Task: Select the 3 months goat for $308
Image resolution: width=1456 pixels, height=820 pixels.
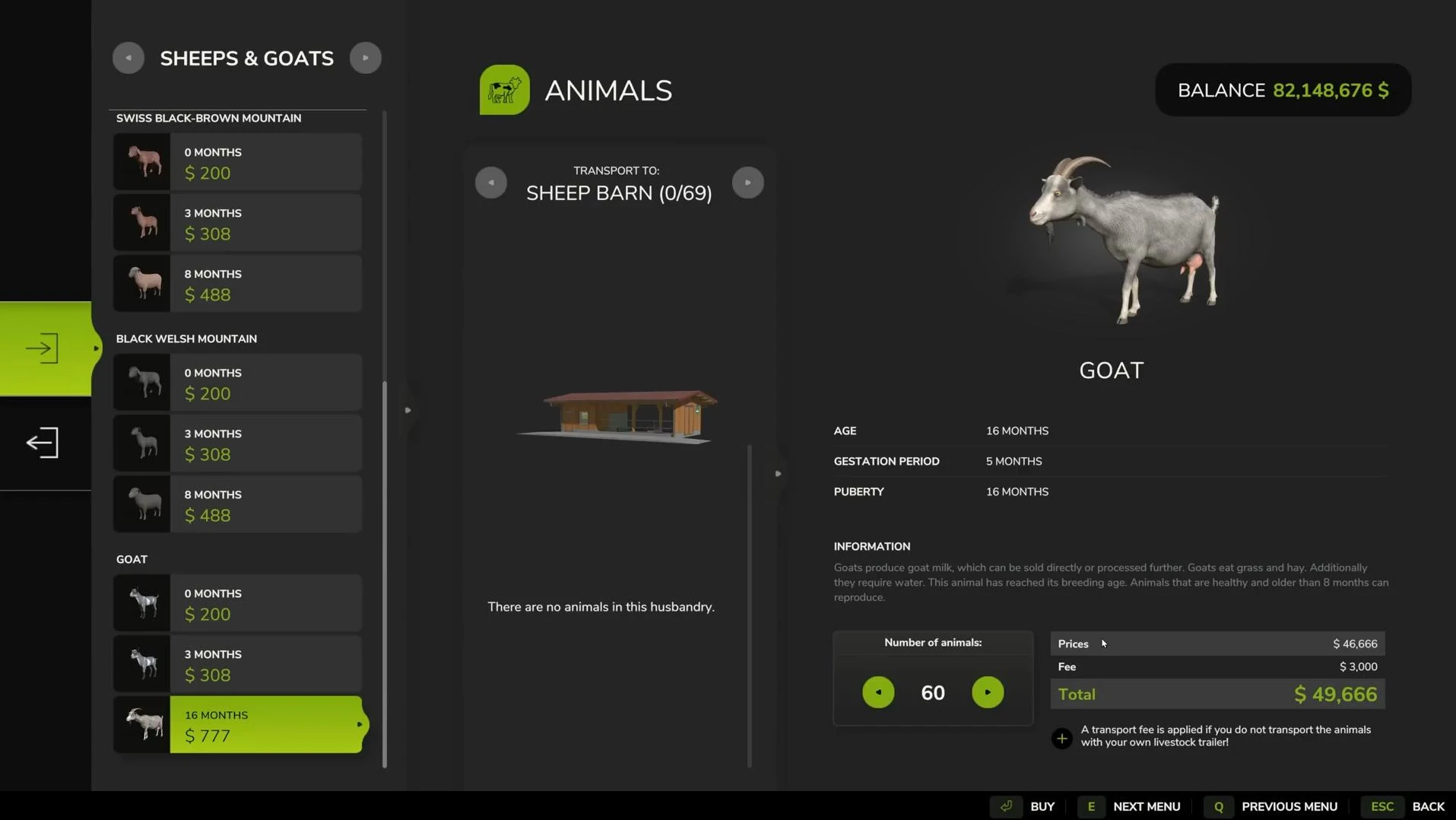Action: [238, 664]
